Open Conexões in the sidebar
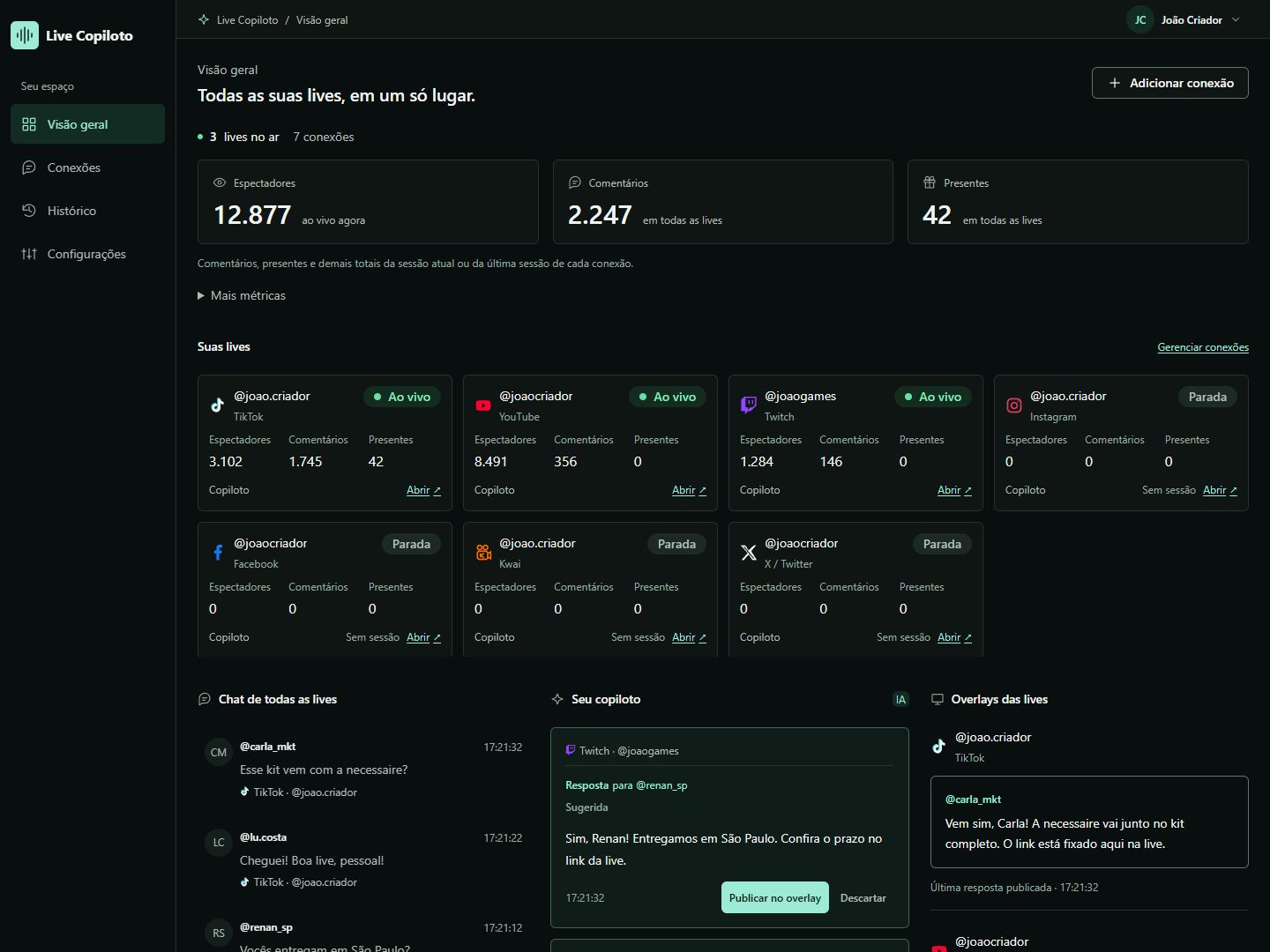This screenshot has width=1270, height=952. pos(87,167)
